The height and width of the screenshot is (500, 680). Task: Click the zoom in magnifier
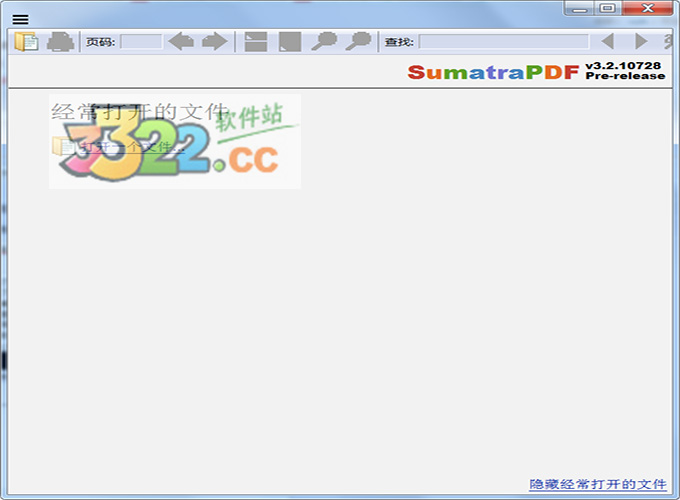[x=358, y=42]
